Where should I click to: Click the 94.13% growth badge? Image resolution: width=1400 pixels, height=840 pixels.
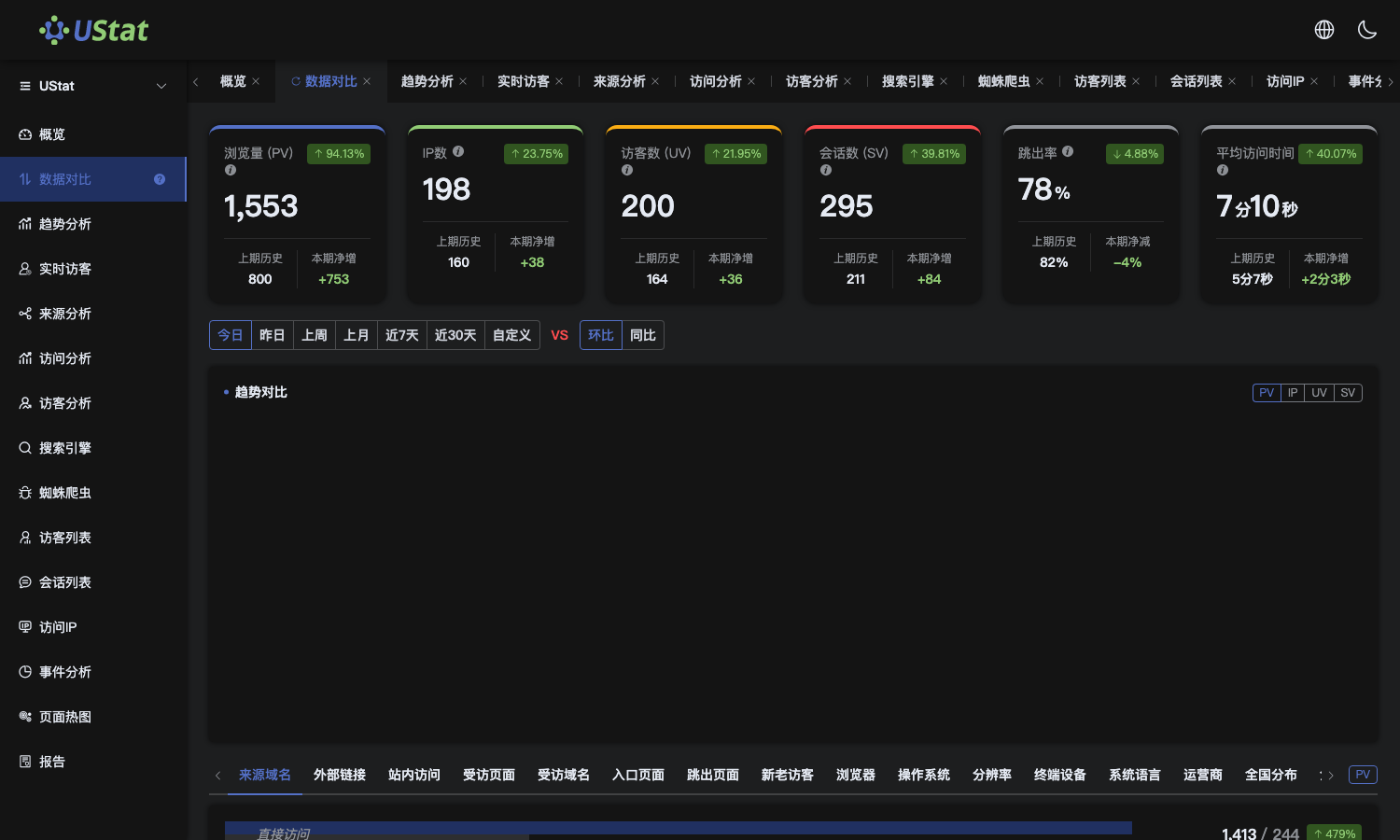coord(339,154)
